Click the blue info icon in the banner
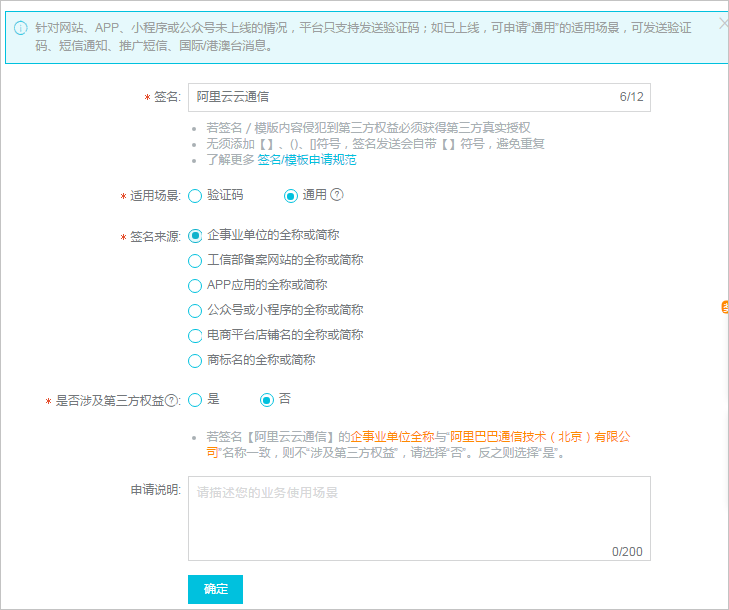This screenshot has width=729, height=610. 20,28
